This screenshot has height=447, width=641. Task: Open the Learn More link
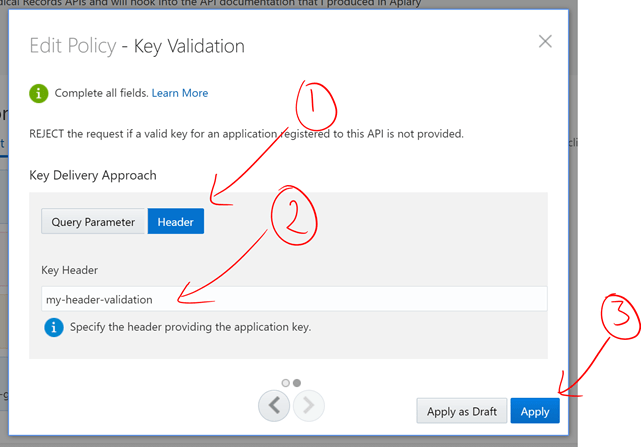pos(180,93)
